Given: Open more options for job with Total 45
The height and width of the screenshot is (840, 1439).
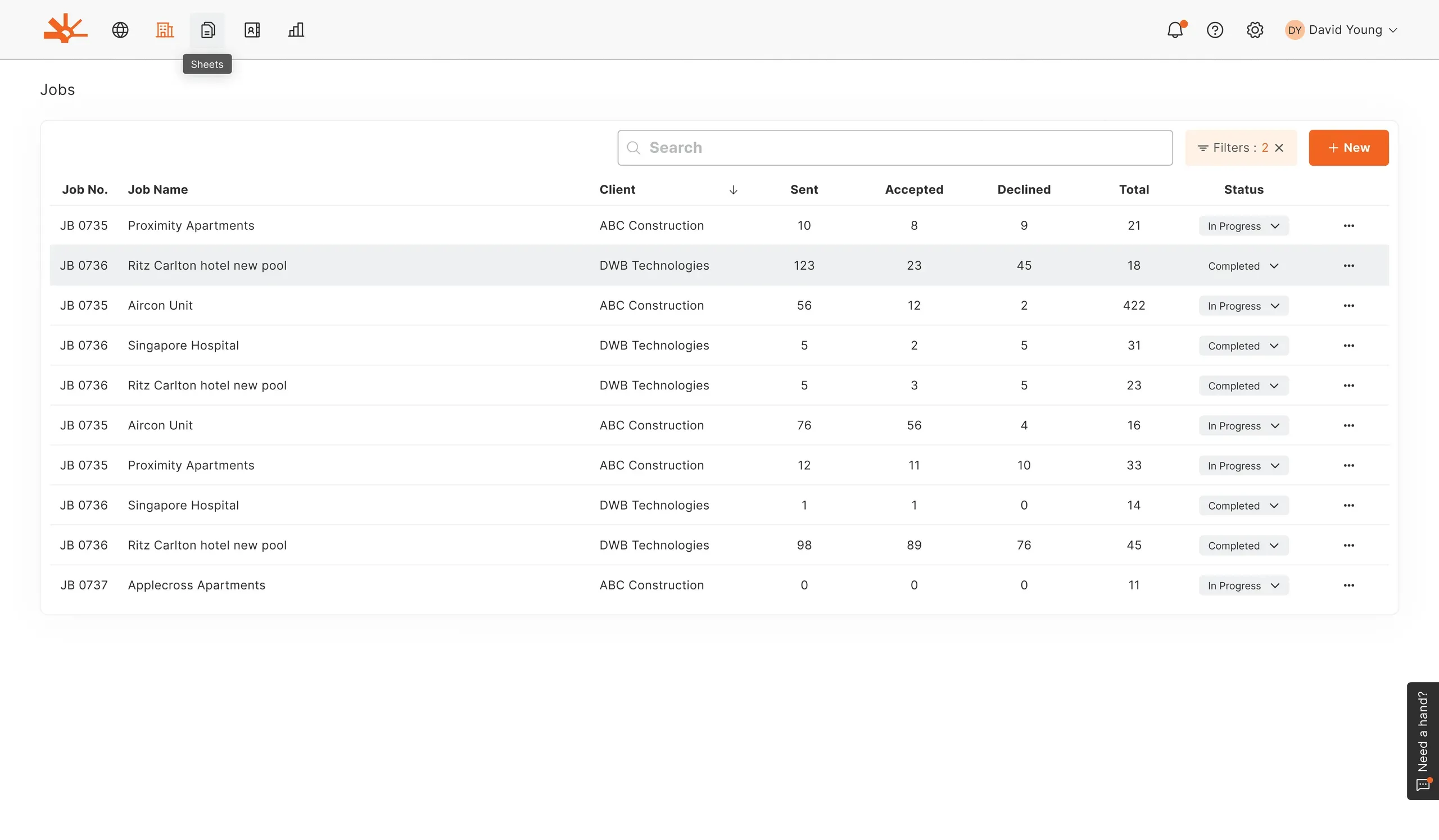Looking at the screenshot, I should pyautogui.click(x=1349, y=545).
